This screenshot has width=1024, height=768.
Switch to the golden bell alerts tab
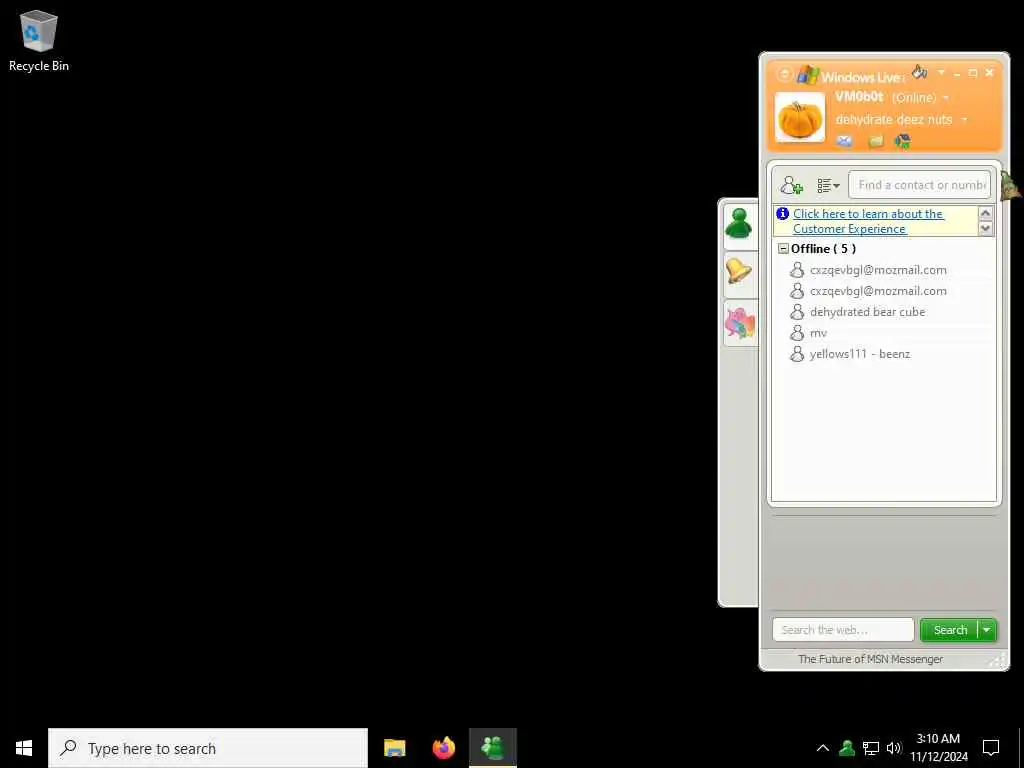(739, 272)
